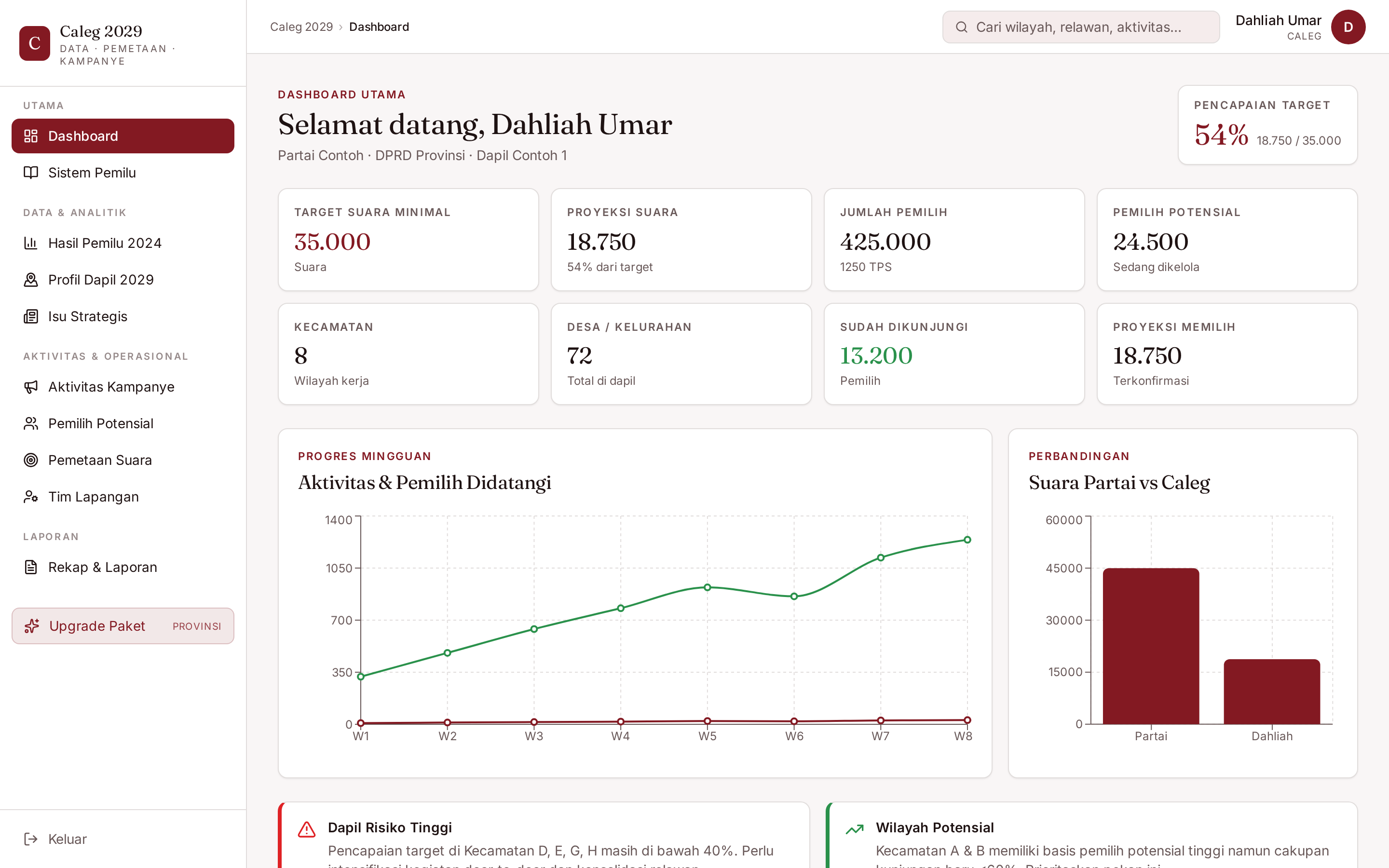Click the Dapil Risiko Tinggi warning icon
The height and width of the screenshot is (868, 1389).
click(x=307, y=829)
